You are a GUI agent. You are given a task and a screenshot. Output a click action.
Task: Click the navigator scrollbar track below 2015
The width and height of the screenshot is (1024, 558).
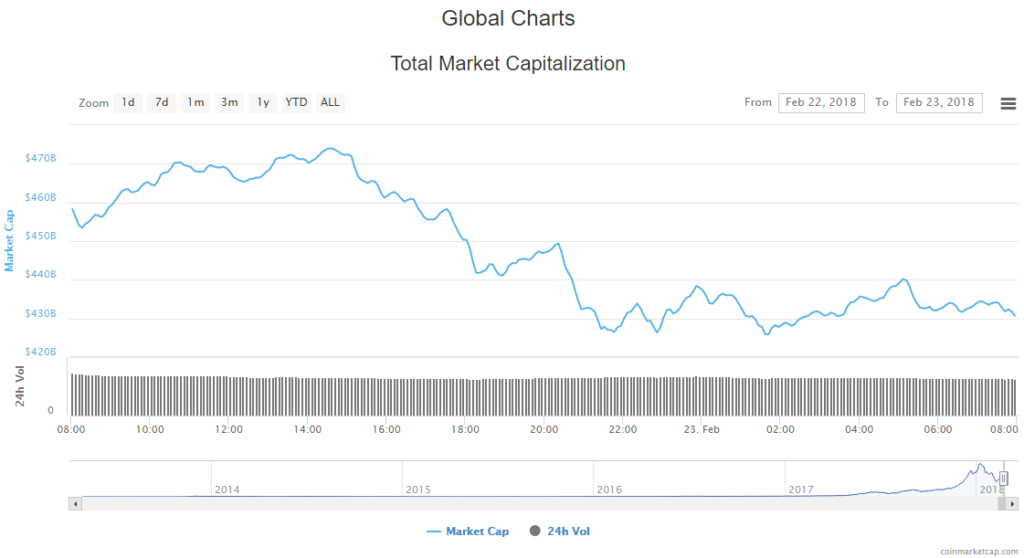(x=418, y=503)
